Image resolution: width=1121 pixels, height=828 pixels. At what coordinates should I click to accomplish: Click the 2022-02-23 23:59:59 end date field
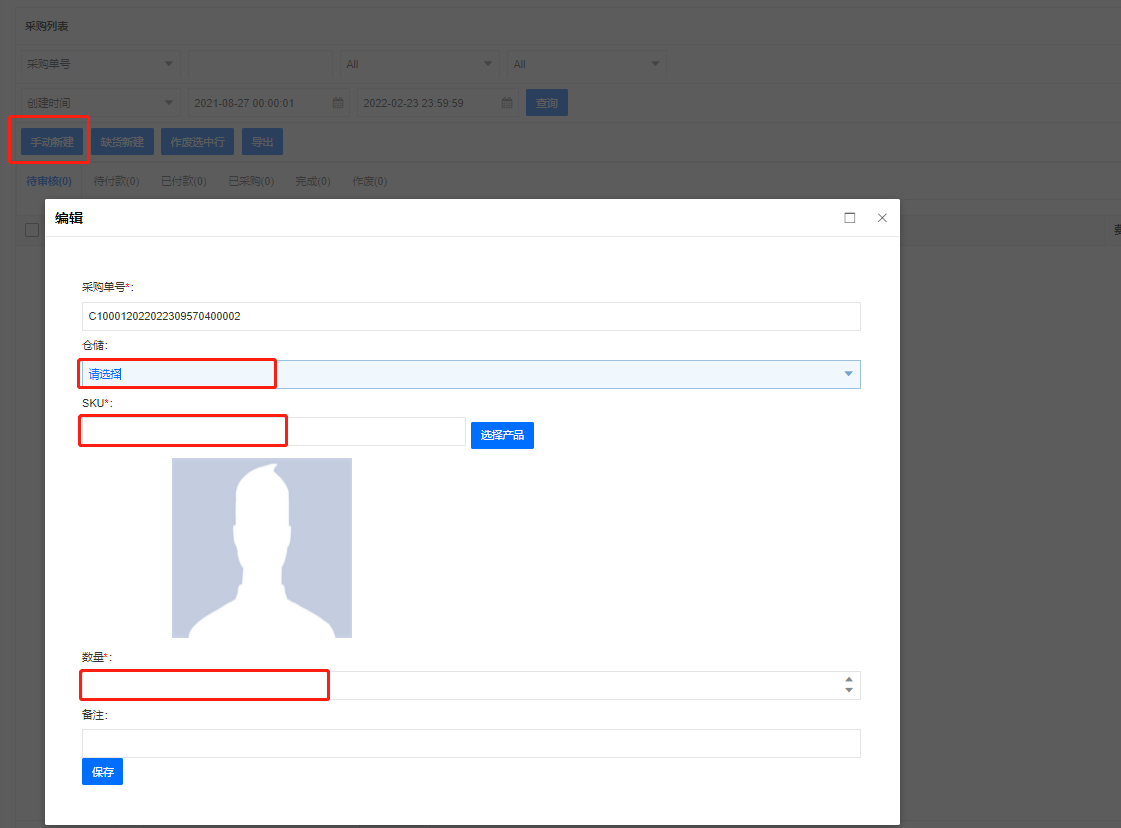pos(438,103)
